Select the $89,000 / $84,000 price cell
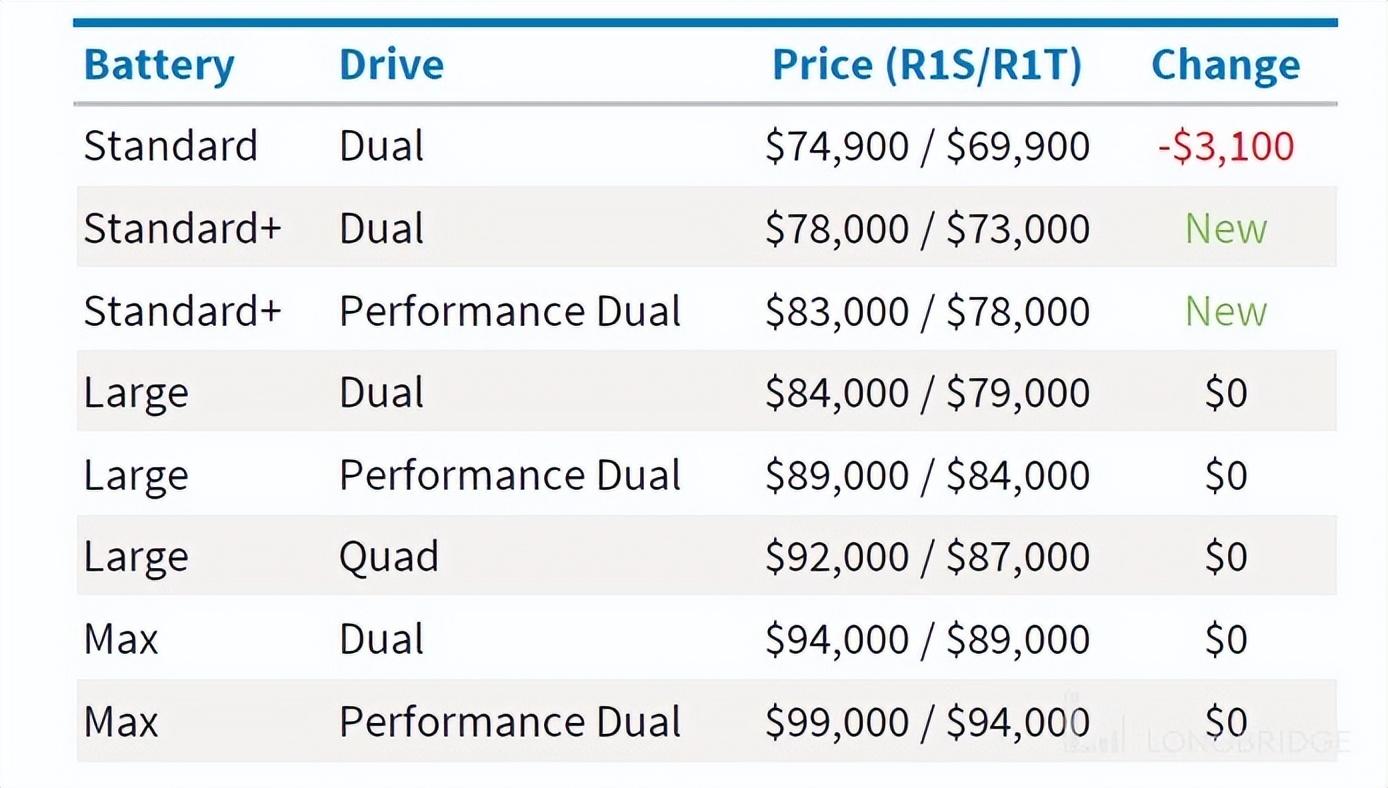 927,475
